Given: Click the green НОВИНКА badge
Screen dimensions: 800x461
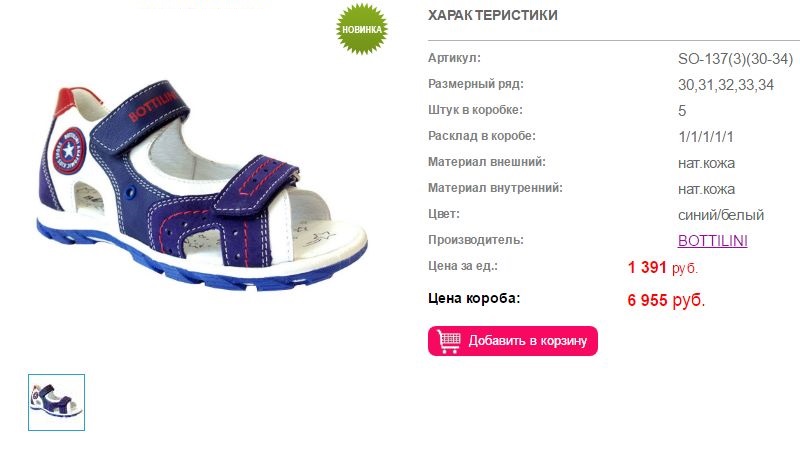Looking at the screenshot, I should click(362, 29).
